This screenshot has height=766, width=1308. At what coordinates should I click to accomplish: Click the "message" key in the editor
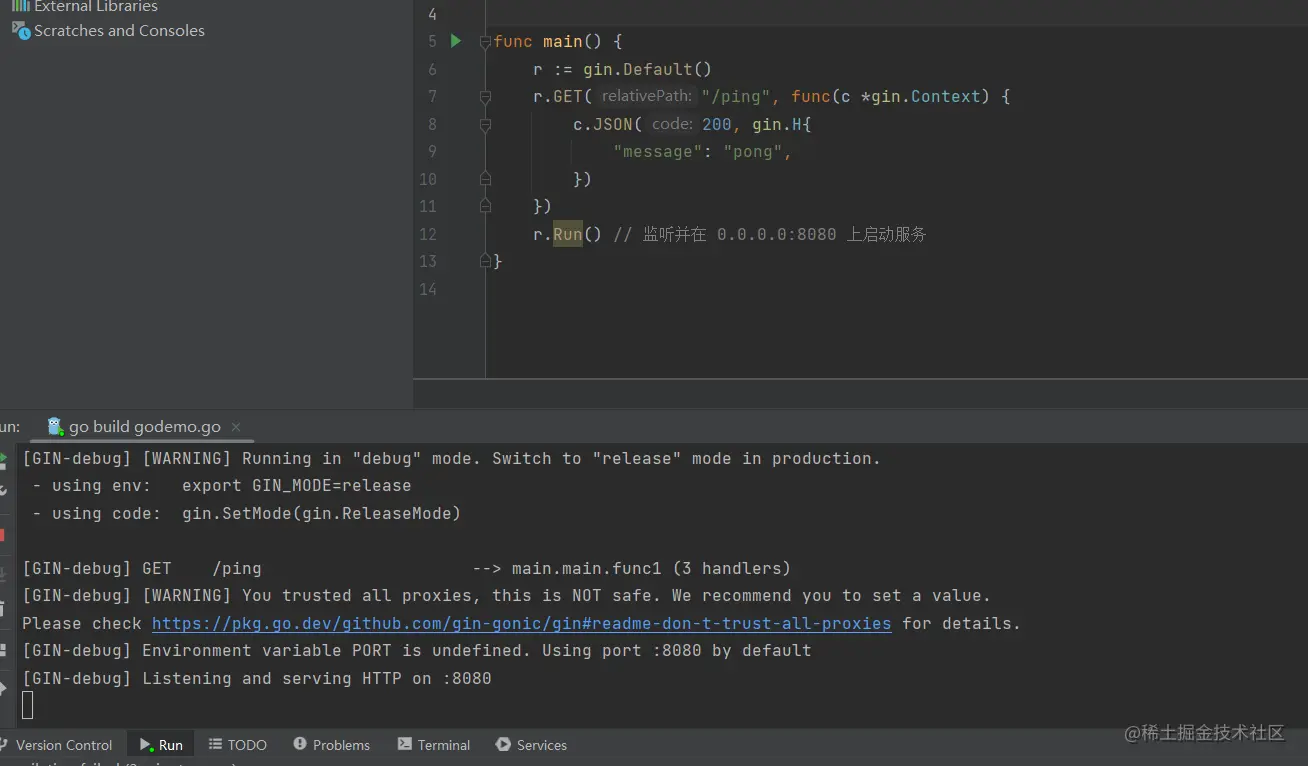pyautogui.click(x=657, y=152)
